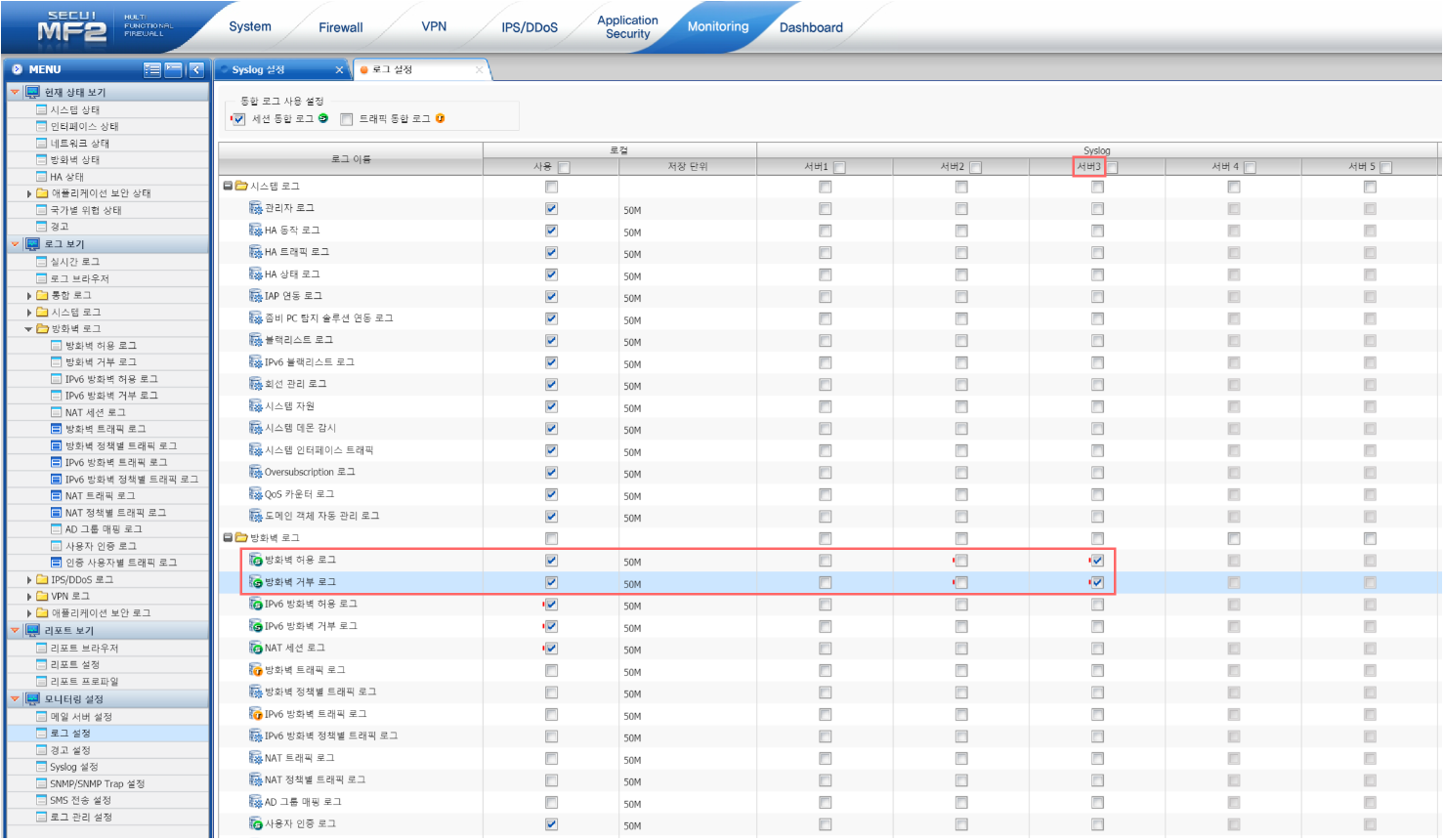Click the orange traffic icon beside 트래픽 통합 로그
The image size is (1444, 840).
click(x=441, y=118)
